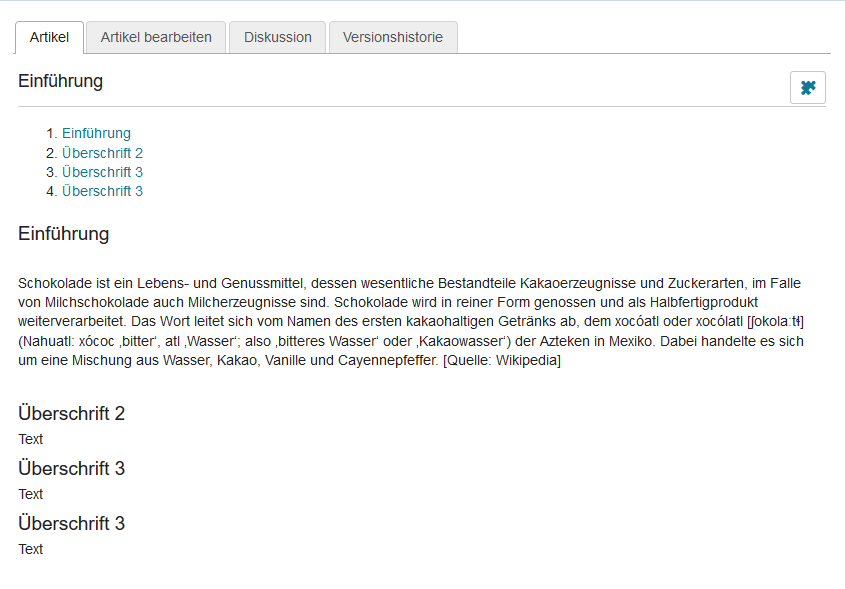Click the Überschrift 2 heading

[71, 412]
